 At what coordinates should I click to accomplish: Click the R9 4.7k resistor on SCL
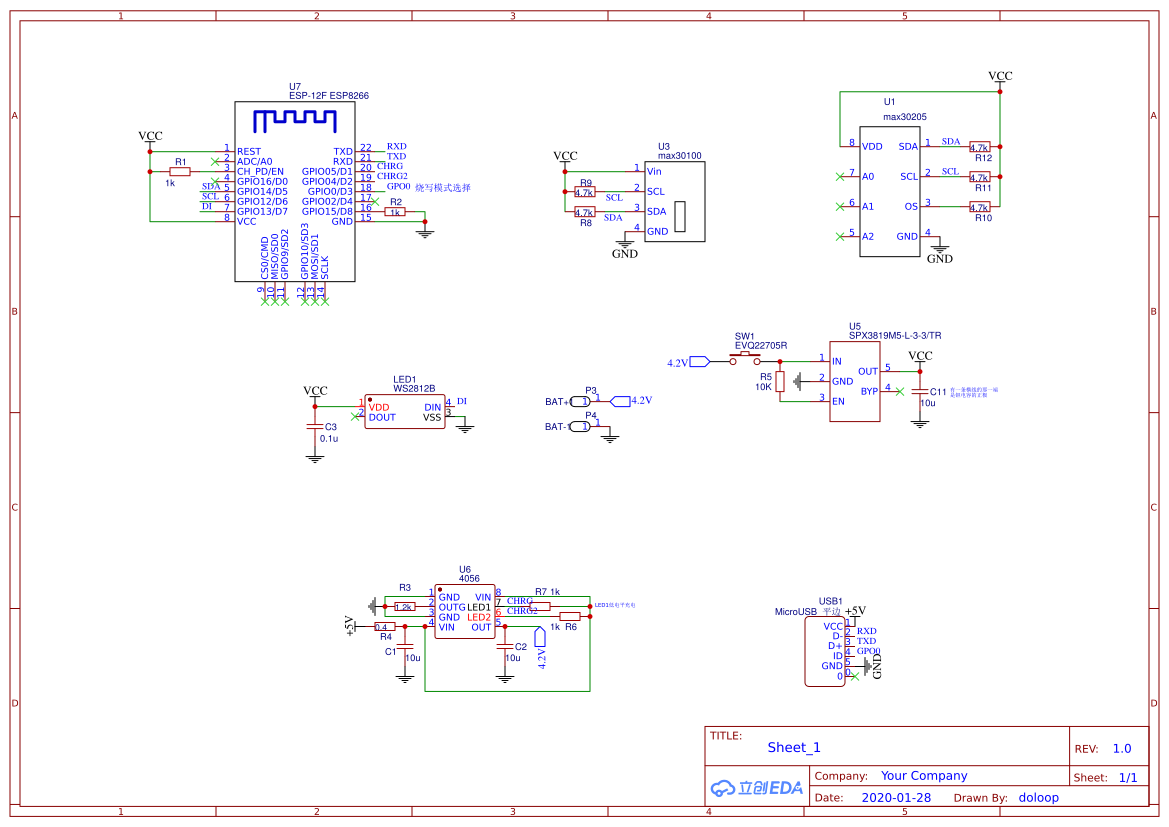pos(584,192)
